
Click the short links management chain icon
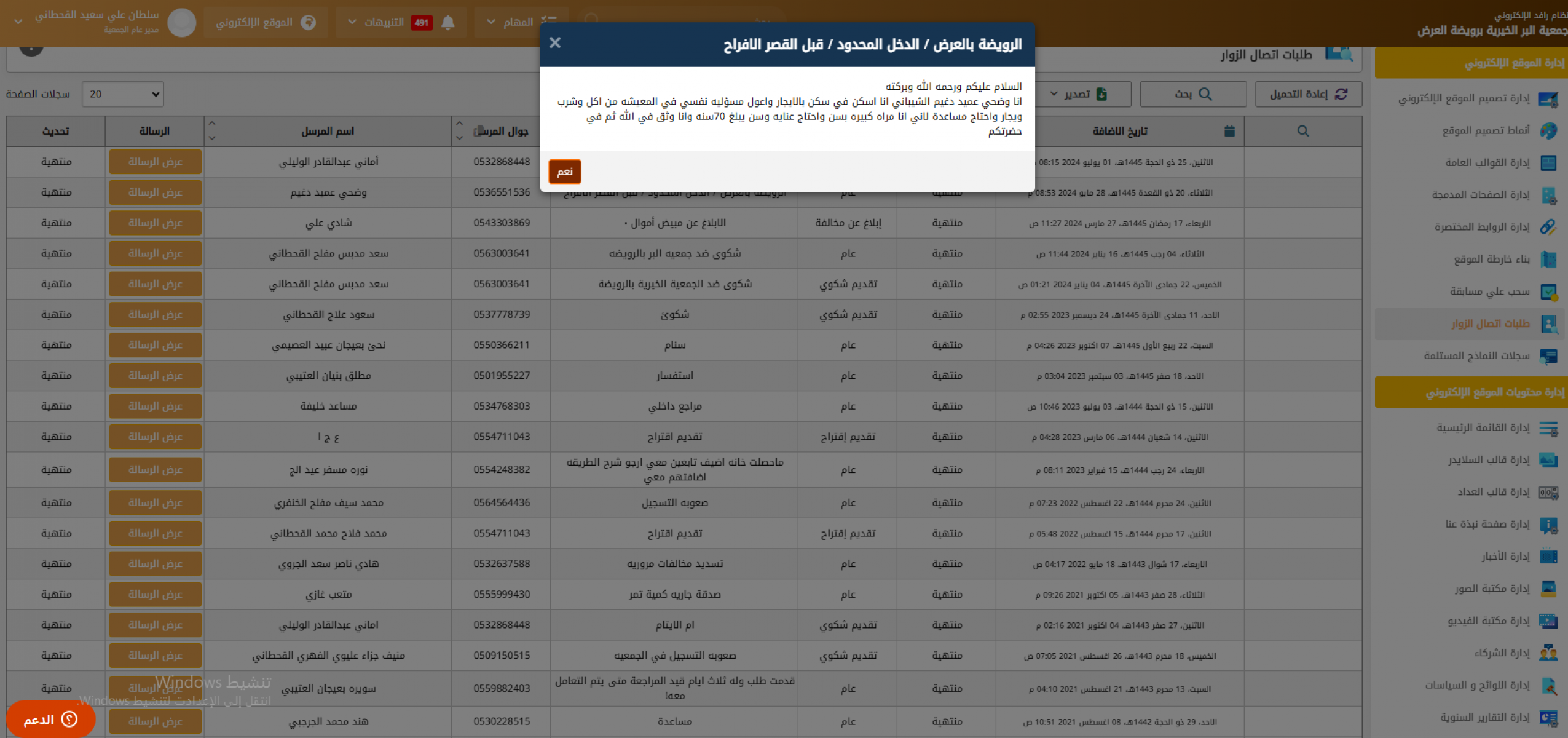click(x=1548, y=227)
